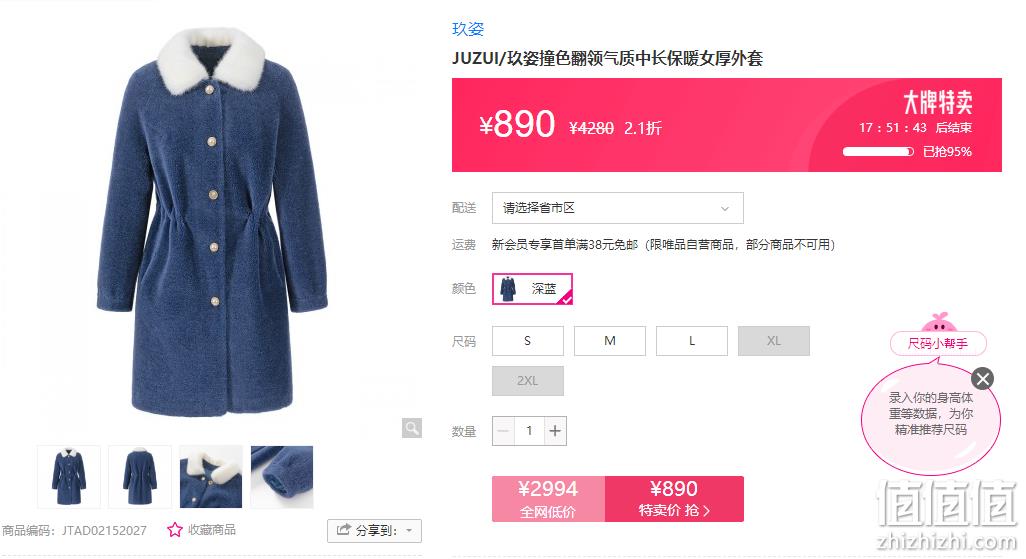Click the 玖姿 brand link
The height and width of the screenshot is (559, 1026).
[x=468, y=29]
